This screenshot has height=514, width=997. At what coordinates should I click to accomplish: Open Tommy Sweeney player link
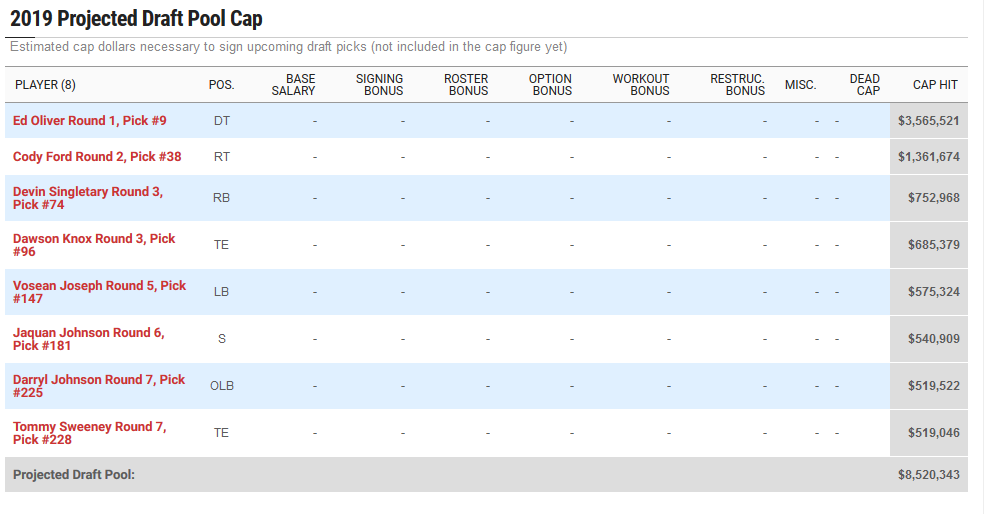tap(90, 433)
